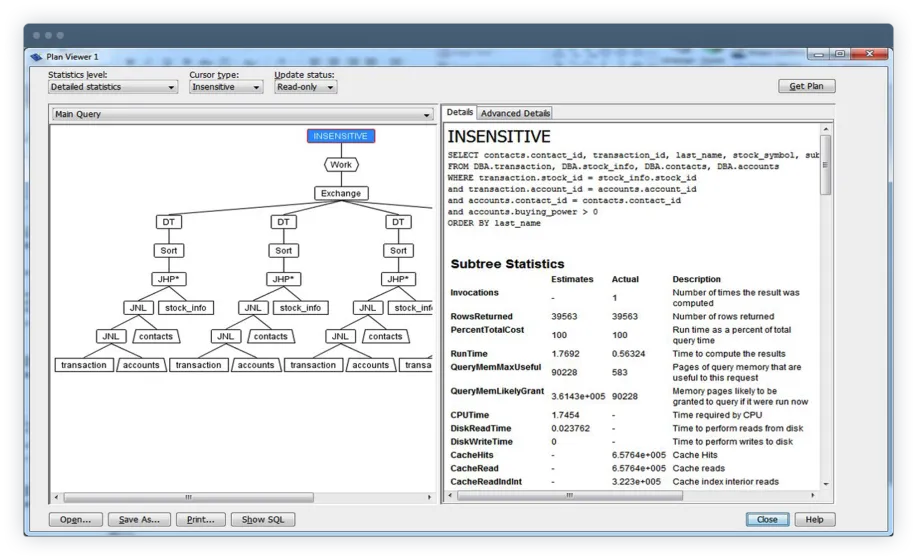The width and height of the screenshot is (917, 560).
Task: Open the Cursor type dropdown
Action: [226, 87]
